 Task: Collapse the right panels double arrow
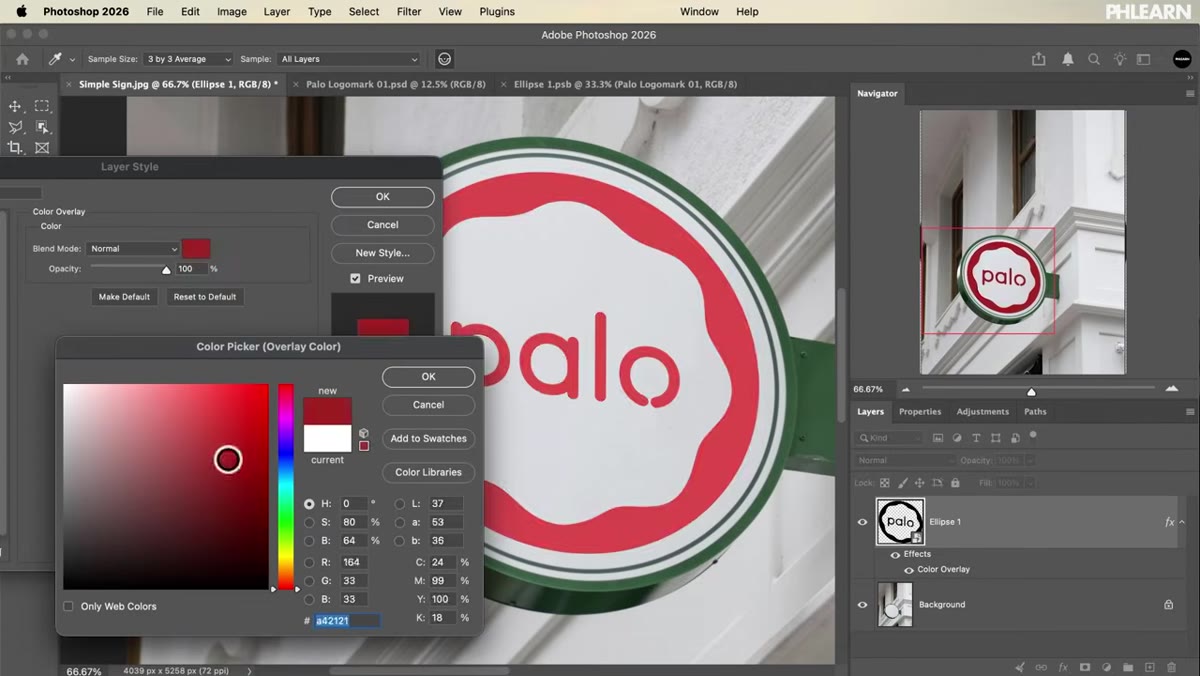tap(1188, 77)
